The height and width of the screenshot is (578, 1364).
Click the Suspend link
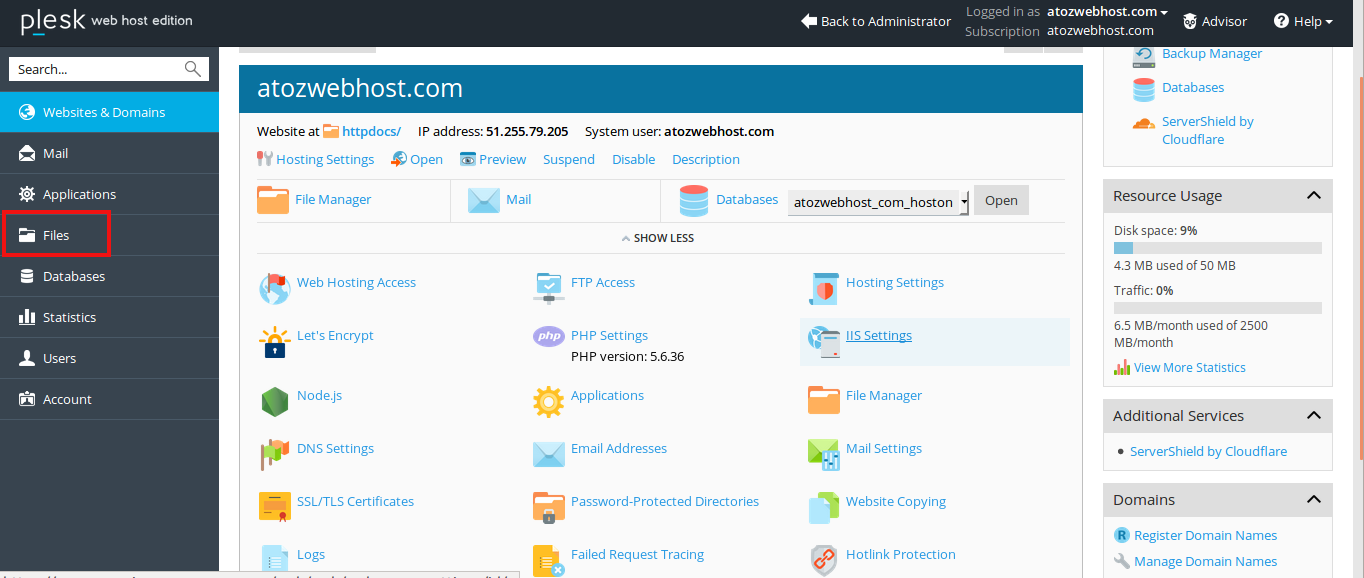569,159
